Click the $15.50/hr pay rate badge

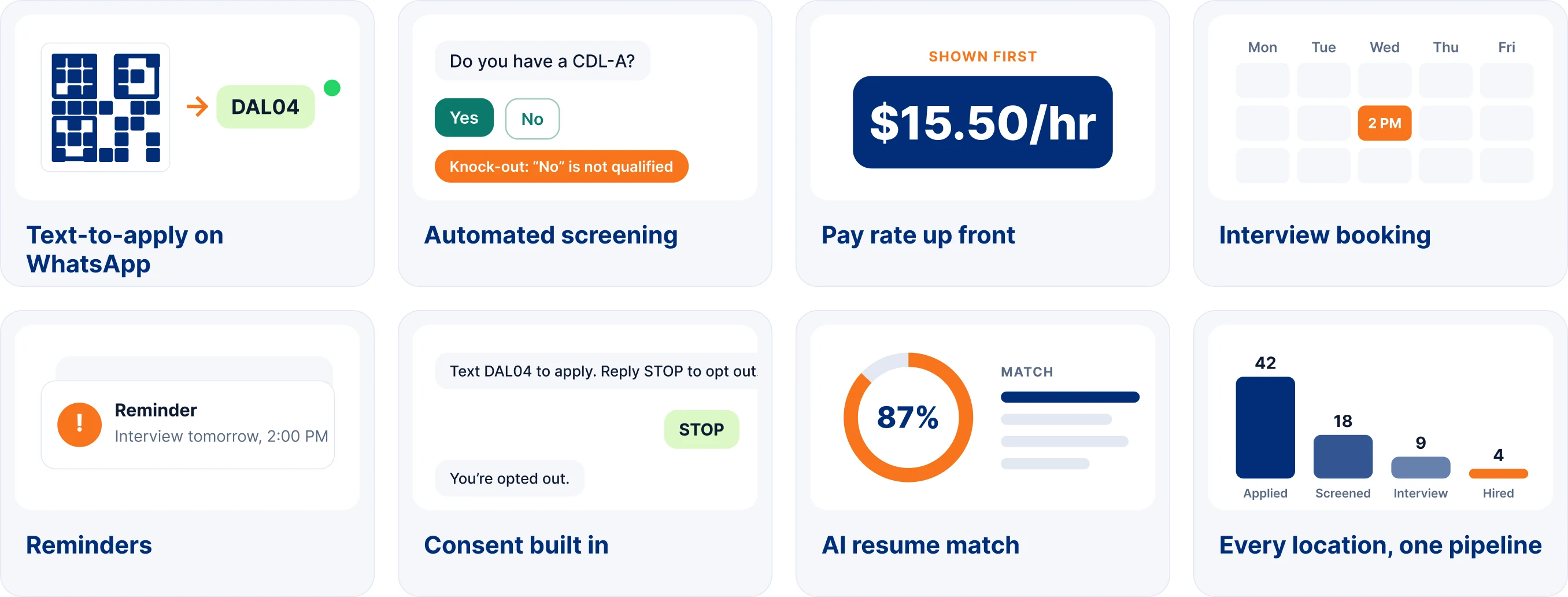982,122
